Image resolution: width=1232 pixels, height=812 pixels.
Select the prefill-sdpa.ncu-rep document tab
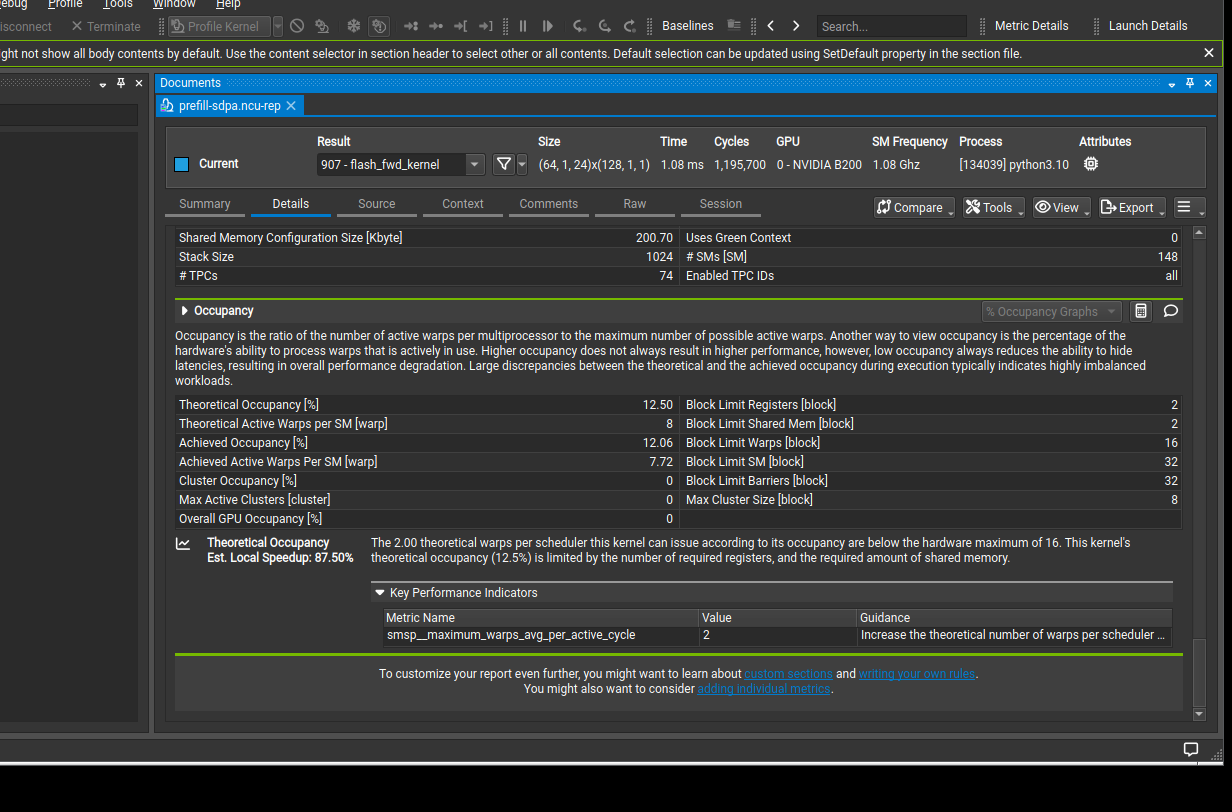pyautogui.click(x=230, y=105)
